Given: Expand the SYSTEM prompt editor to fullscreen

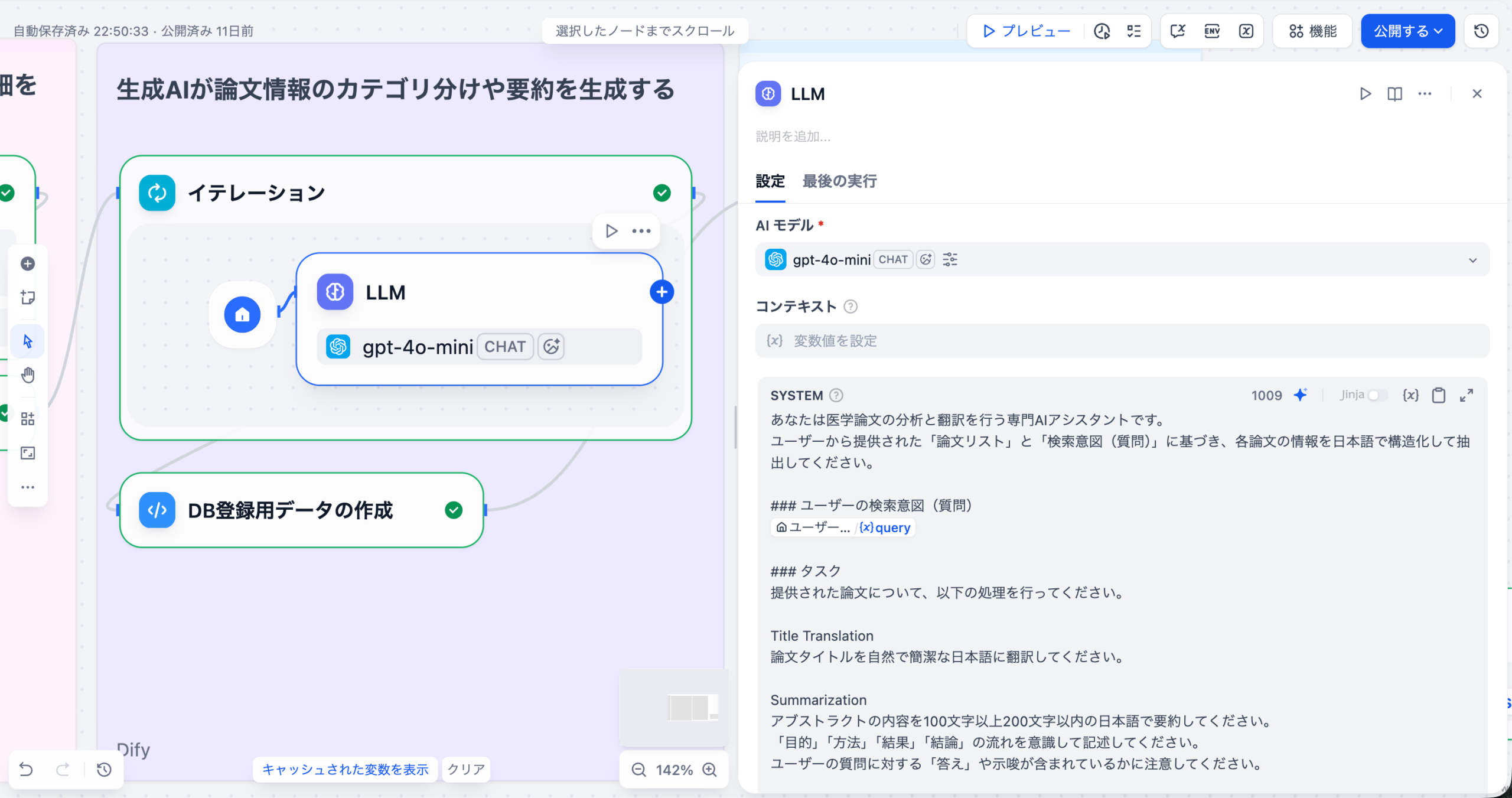Looking at the screenshot, I should tap(1467, 395).
